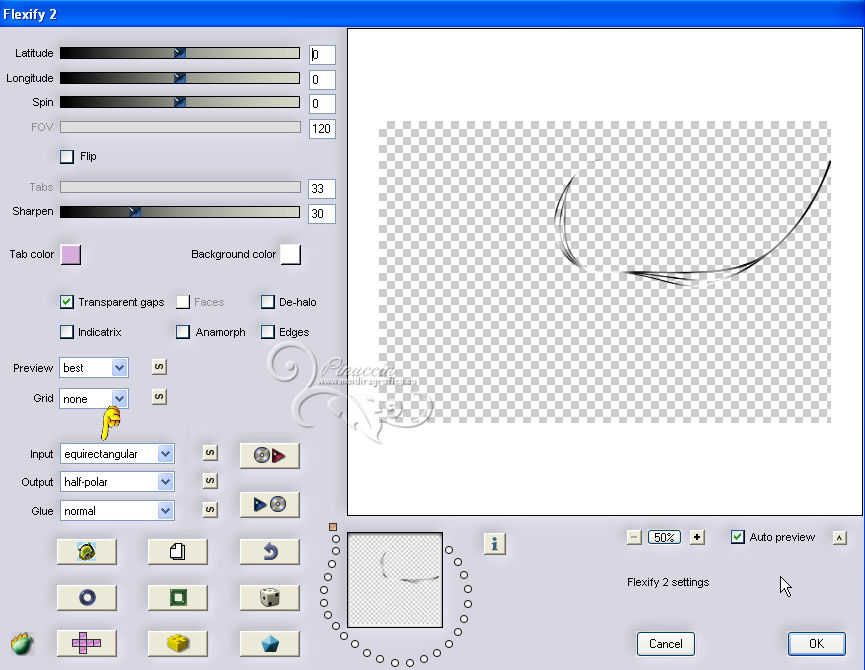
Task: Click the copy pages icon button
Action: click(x=178, y=551)
